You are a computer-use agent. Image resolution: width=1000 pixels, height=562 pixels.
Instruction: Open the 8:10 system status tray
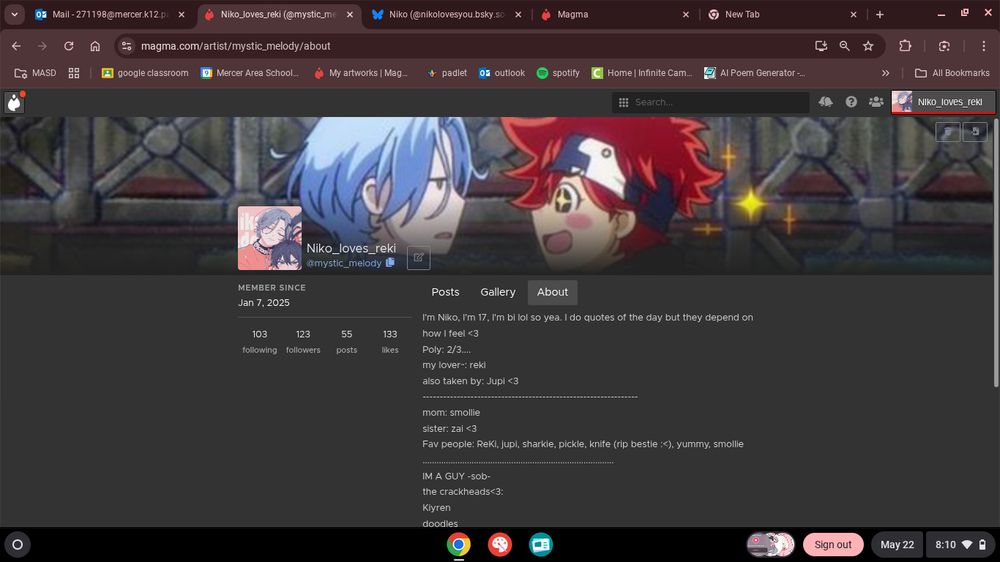(x=960, y=545)
